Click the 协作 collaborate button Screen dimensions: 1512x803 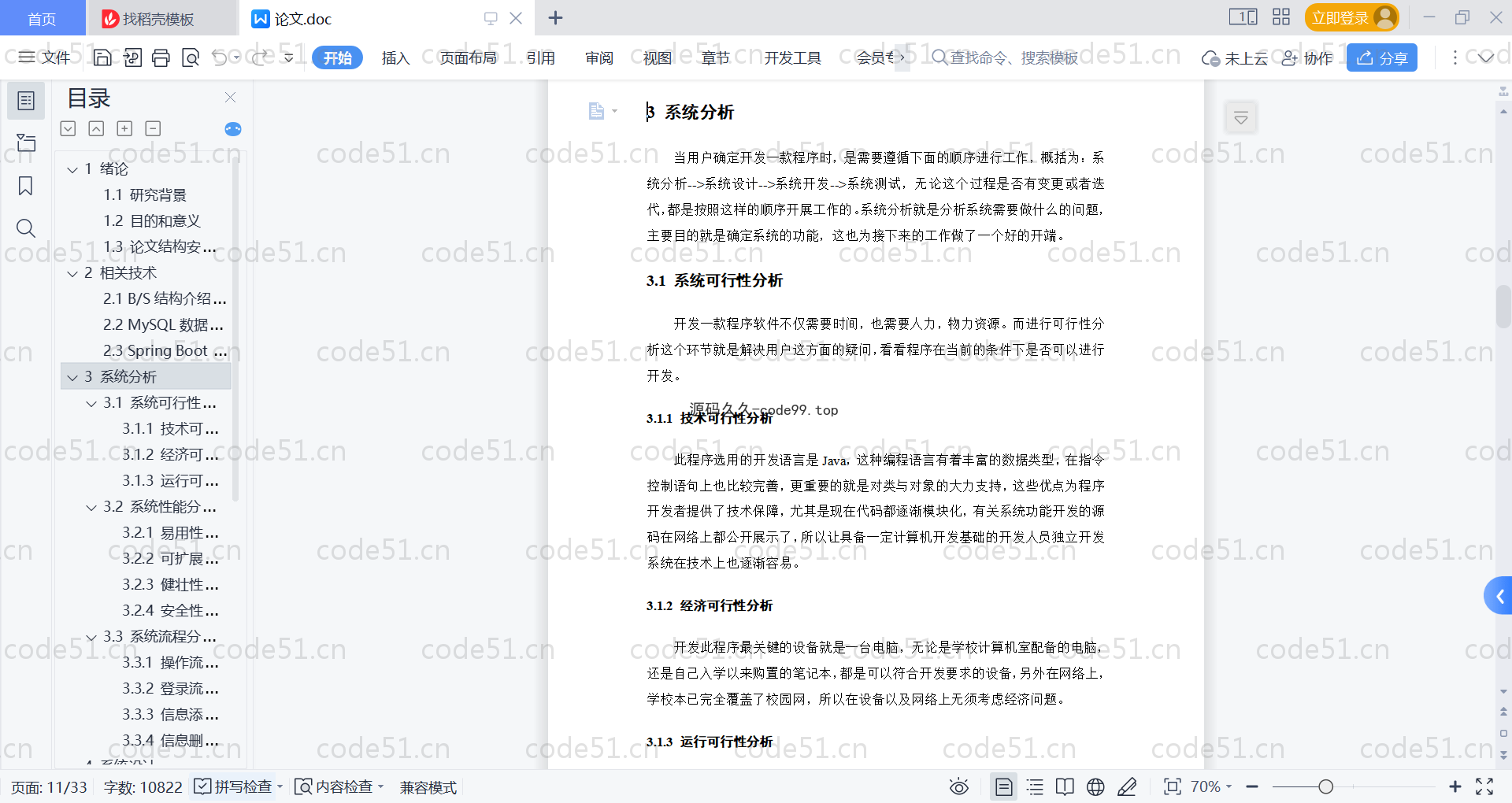[1307, 57]
